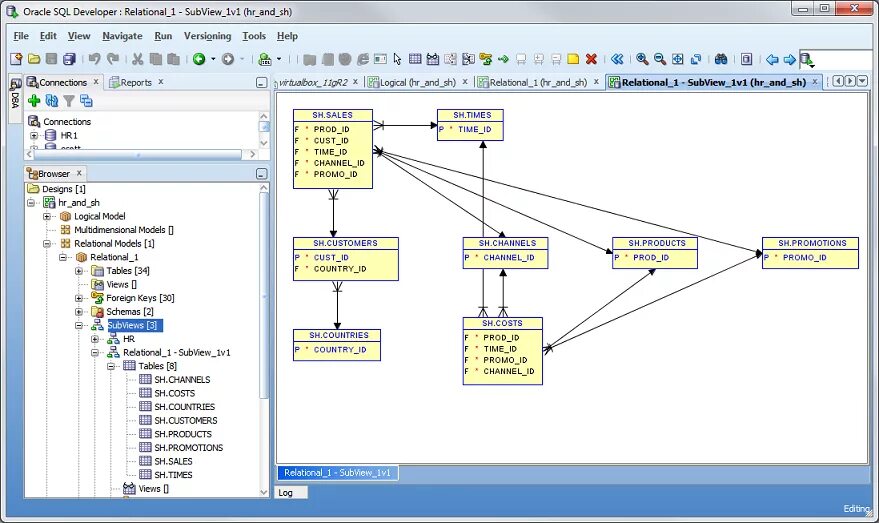Viewport: 879px width, 523px height.
Task: Click the Default Size icon
Action: [696, 59]
